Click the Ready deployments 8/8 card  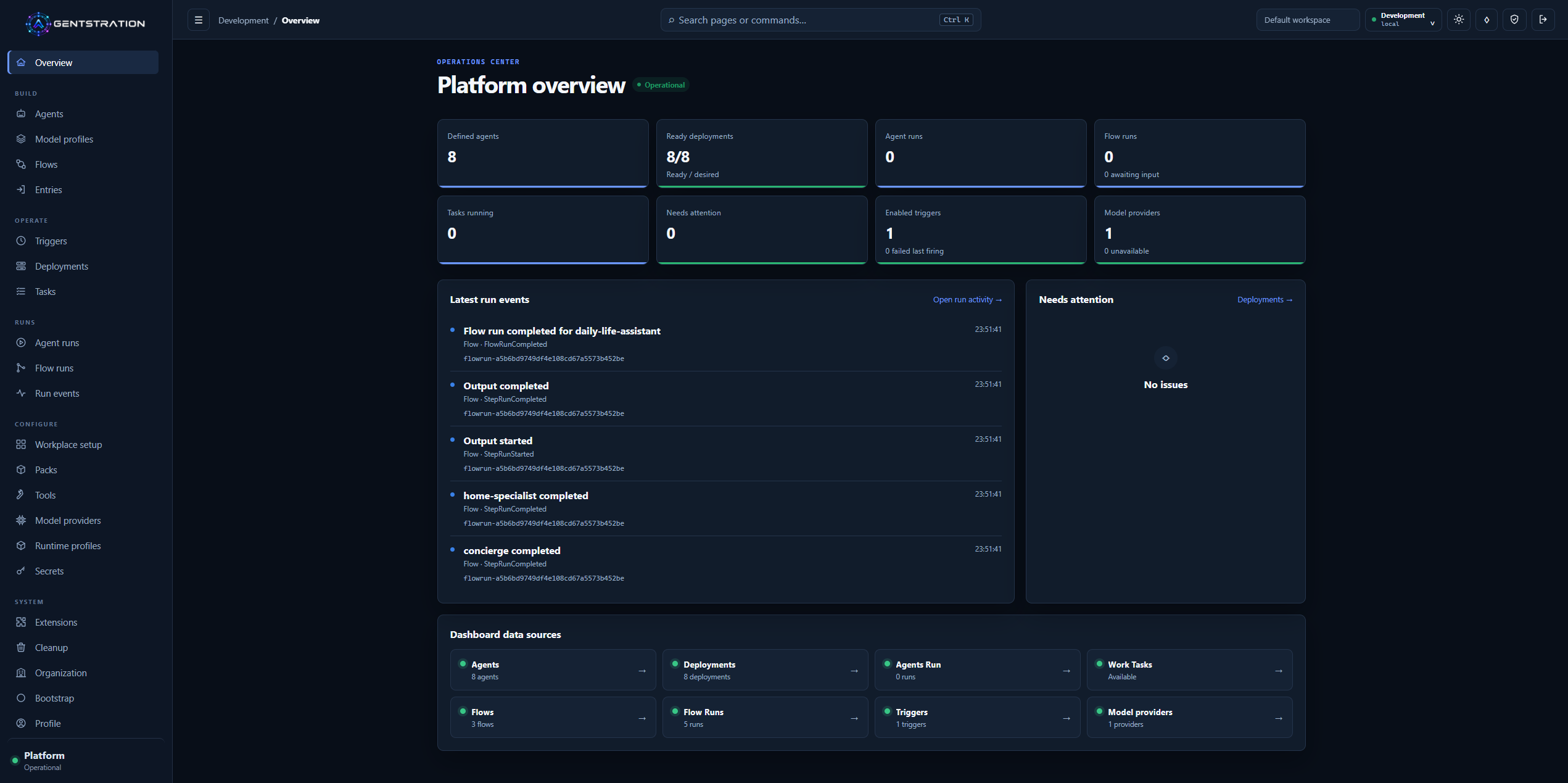[x=762, y=153]
